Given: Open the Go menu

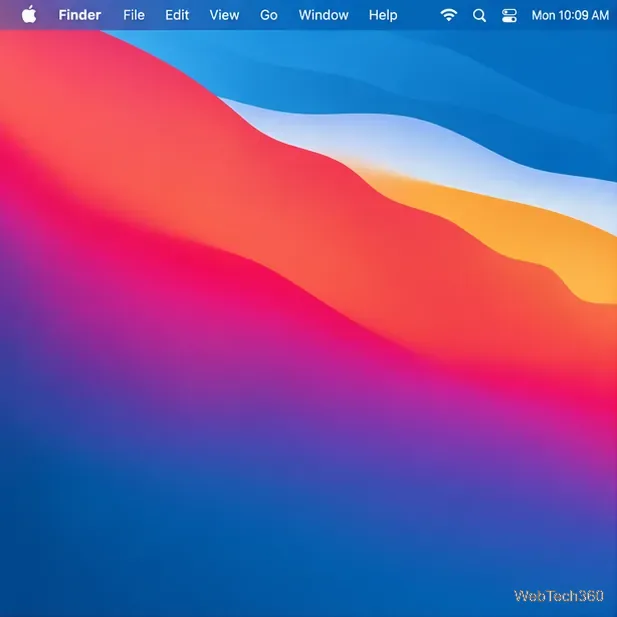Looking at the screenshot, I should 269,15.
